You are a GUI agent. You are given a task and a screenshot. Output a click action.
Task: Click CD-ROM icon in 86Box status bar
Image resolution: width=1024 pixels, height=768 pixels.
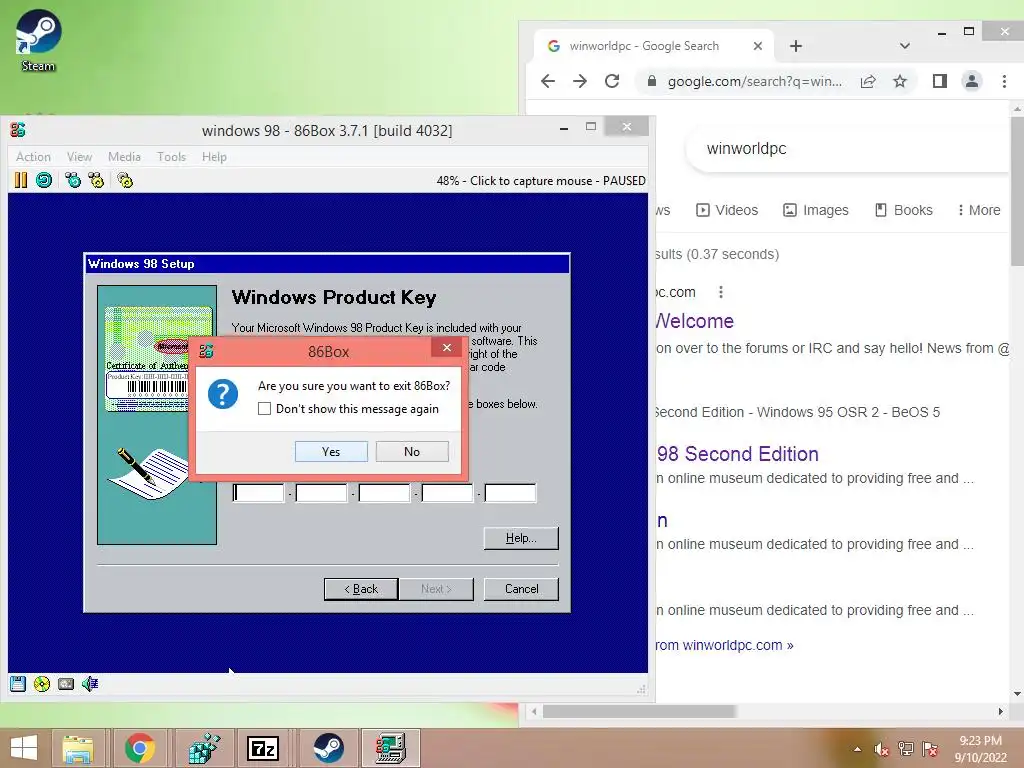coord(42,684)
